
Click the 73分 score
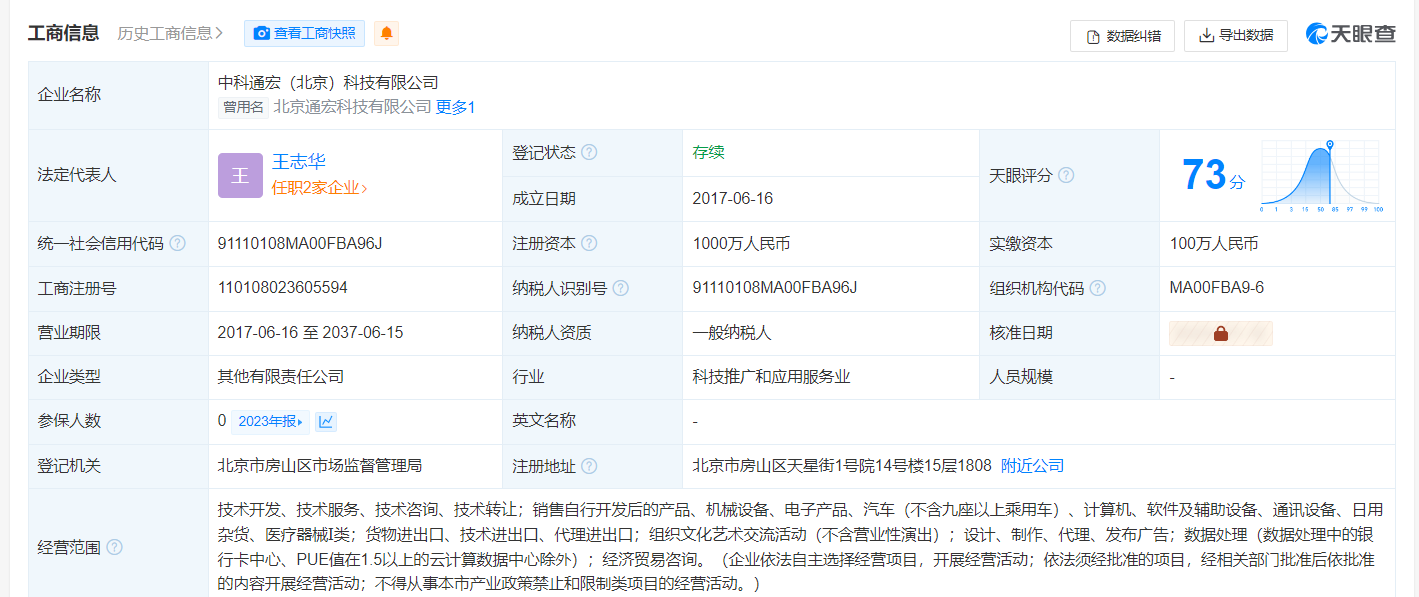(x=1214, y=175)
